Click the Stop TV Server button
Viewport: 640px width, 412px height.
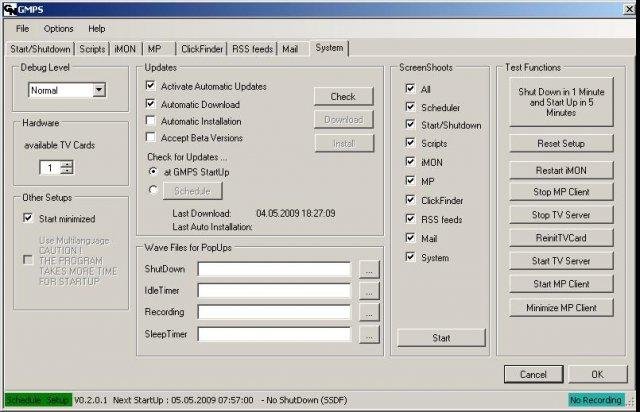(x=561, y=214)
